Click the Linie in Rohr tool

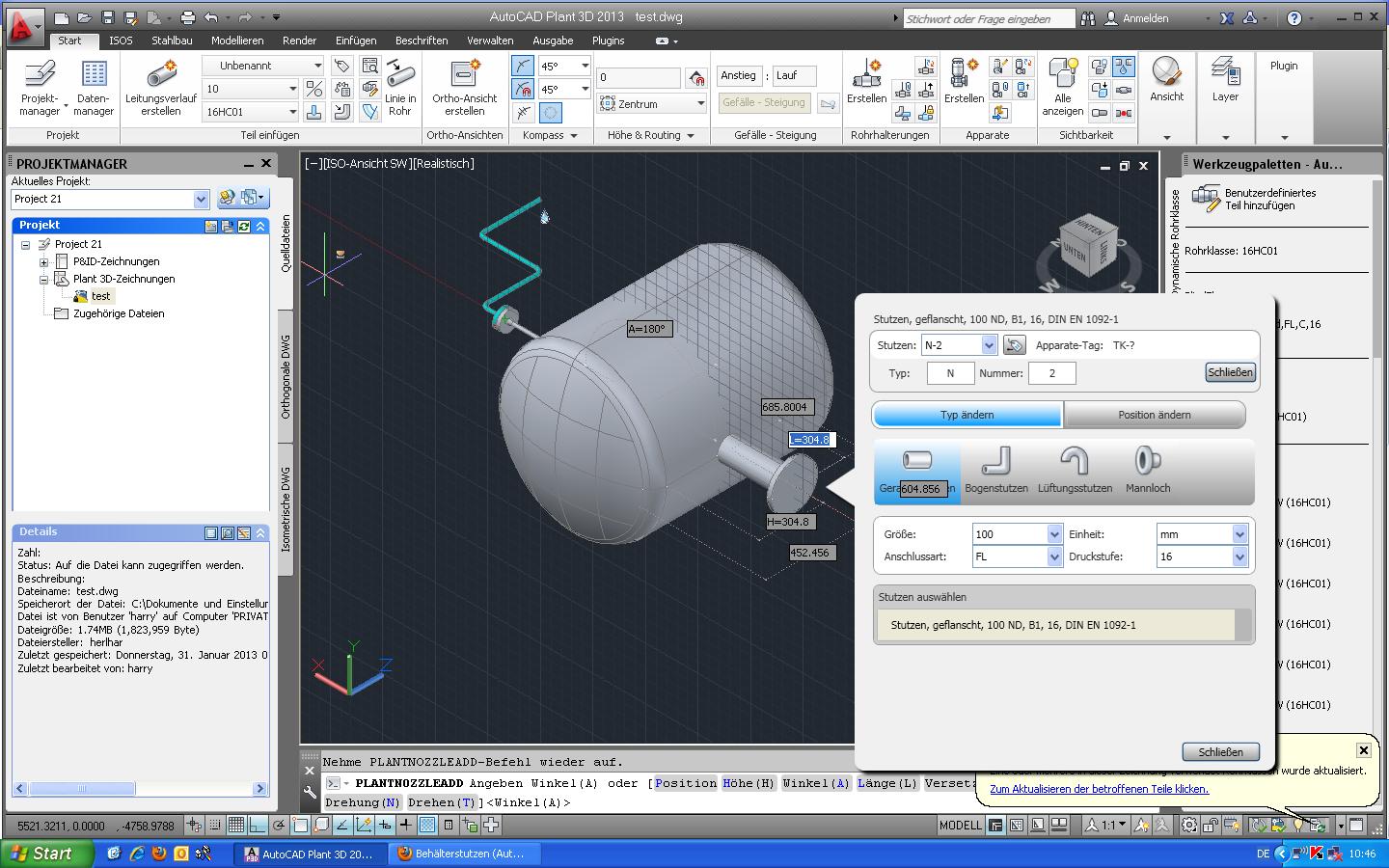point(400,88)
